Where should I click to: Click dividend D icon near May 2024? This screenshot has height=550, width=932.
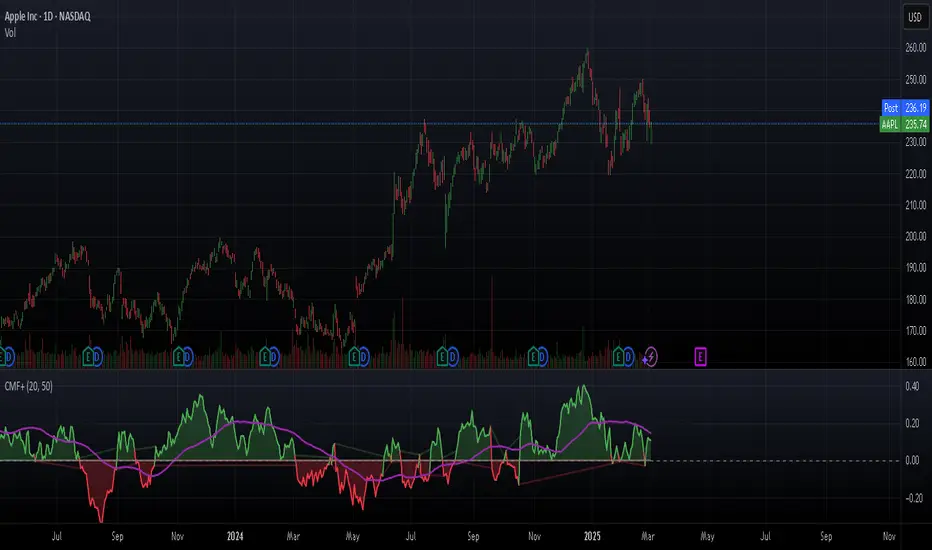[362, 355]
